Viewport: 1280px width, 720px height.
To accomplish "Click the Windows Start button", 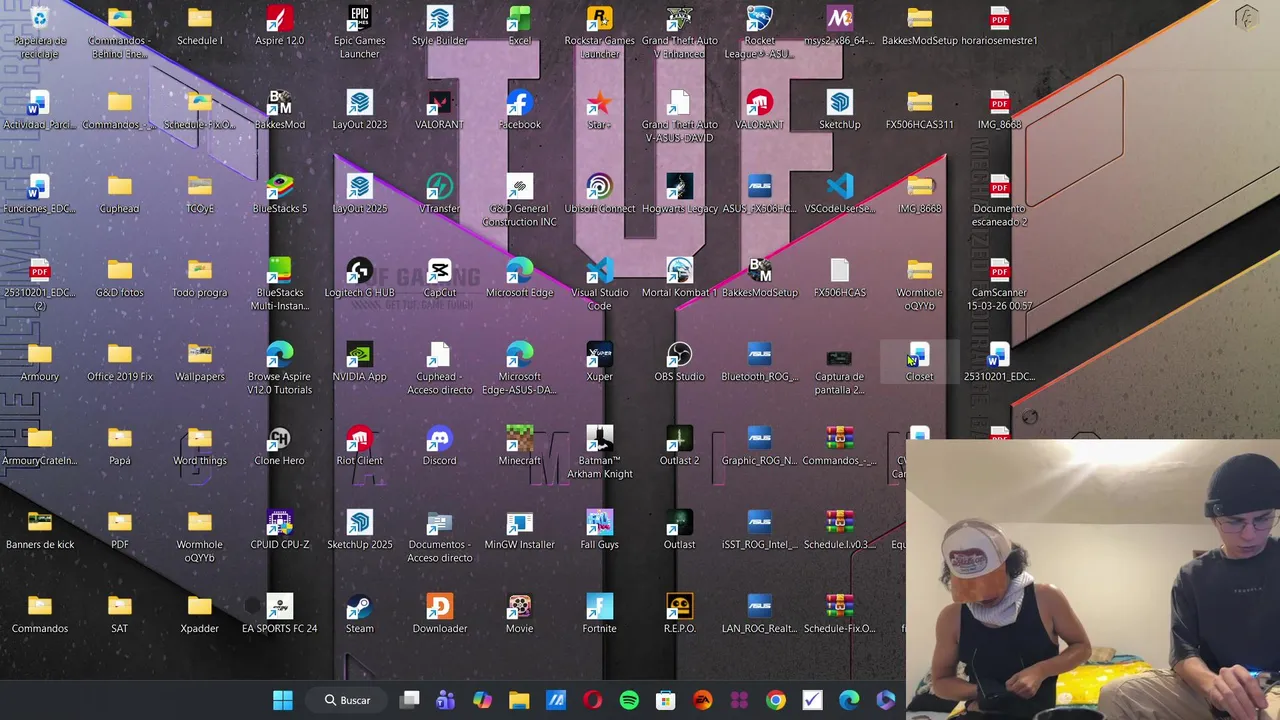I will coord(283,700).
